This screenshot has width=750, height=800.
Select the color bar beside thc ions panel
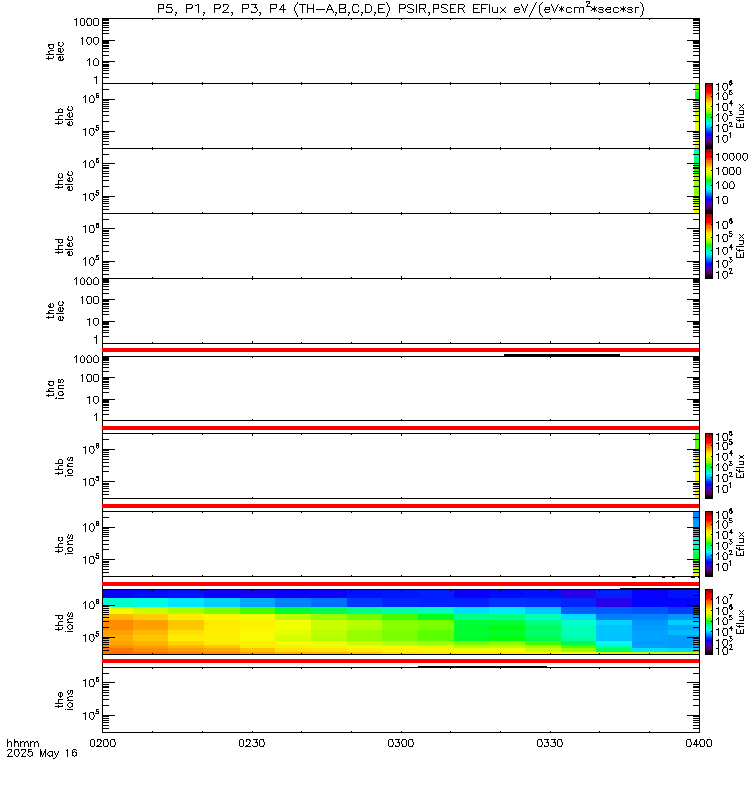pos(709,544)
